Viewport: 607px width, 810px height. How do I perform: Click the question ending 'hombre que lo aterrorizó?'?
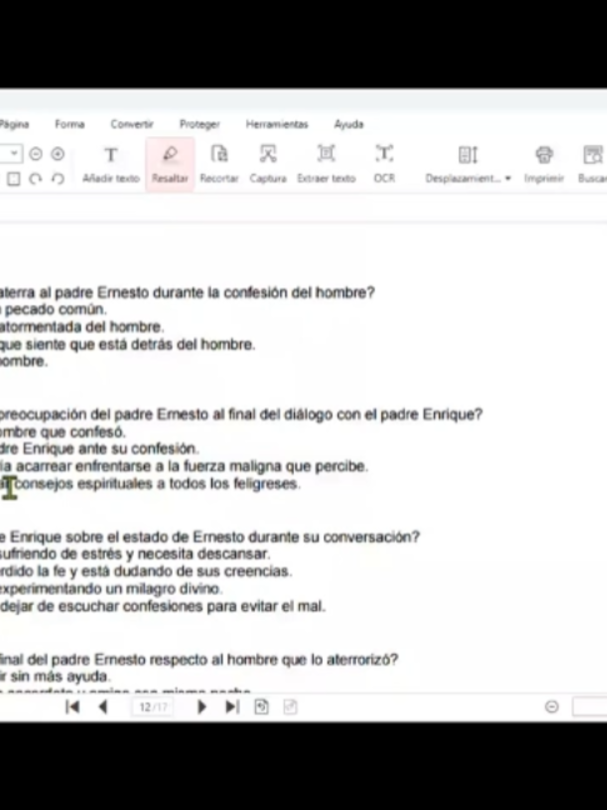point(199,660)
